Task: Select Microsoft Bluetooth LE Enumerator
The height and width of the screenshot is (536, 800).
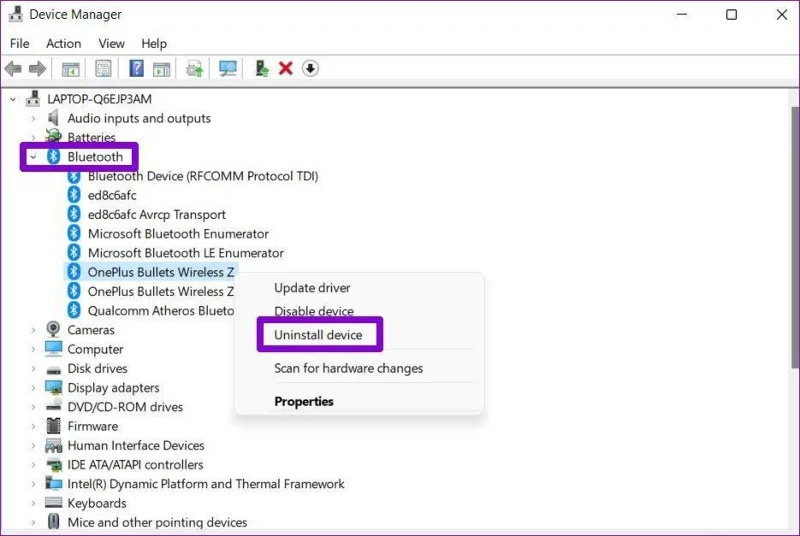Action: 186,253
